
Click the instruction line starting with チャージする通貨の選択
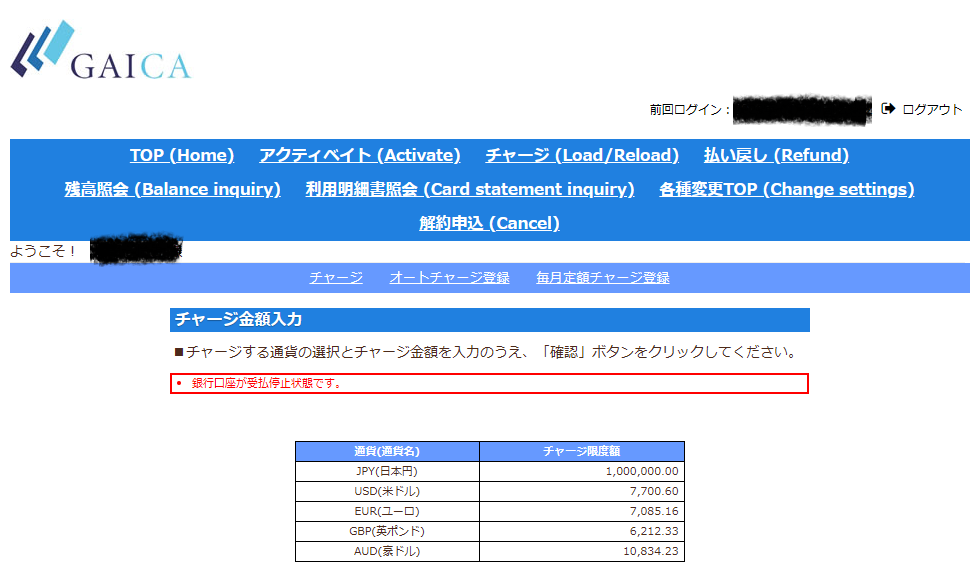point(486,352)
